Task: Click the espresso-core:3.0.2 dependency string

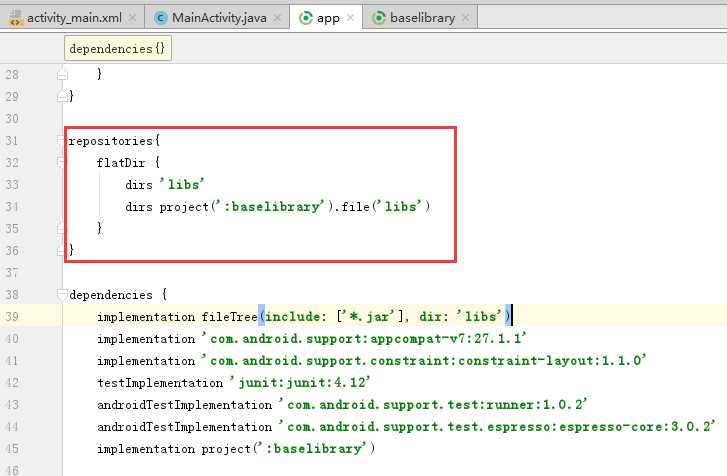Action: tap(497, 426)
